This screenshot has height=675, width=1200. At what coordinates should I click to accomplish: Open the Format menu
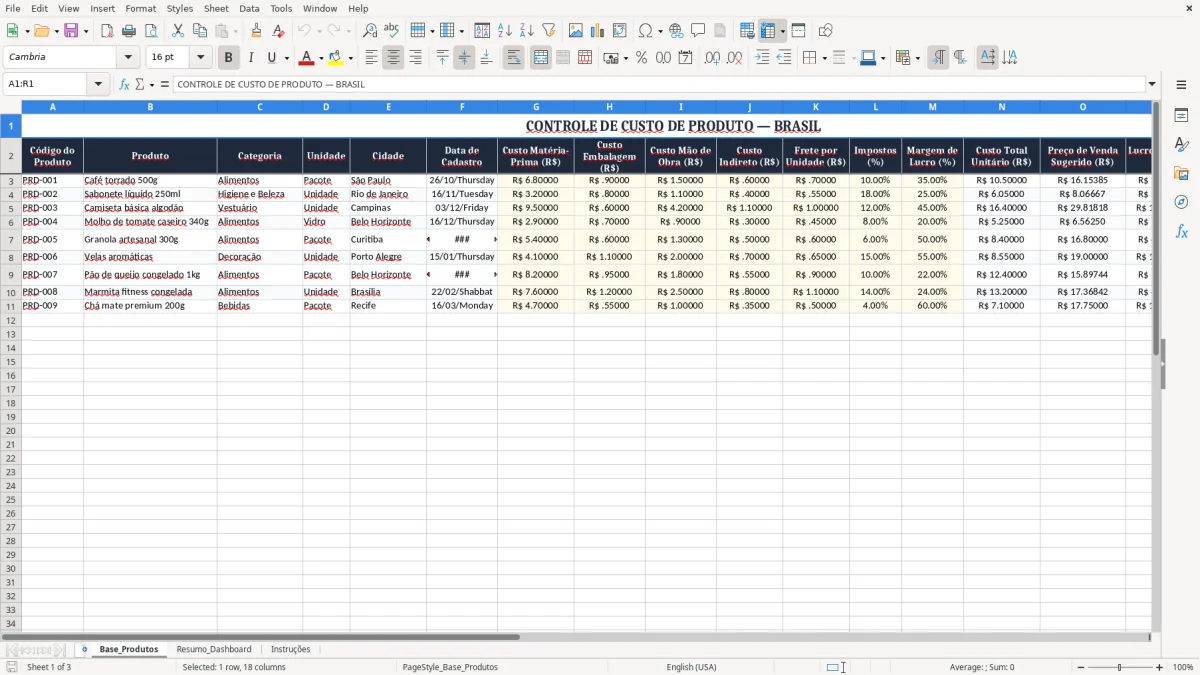point(140,8)
